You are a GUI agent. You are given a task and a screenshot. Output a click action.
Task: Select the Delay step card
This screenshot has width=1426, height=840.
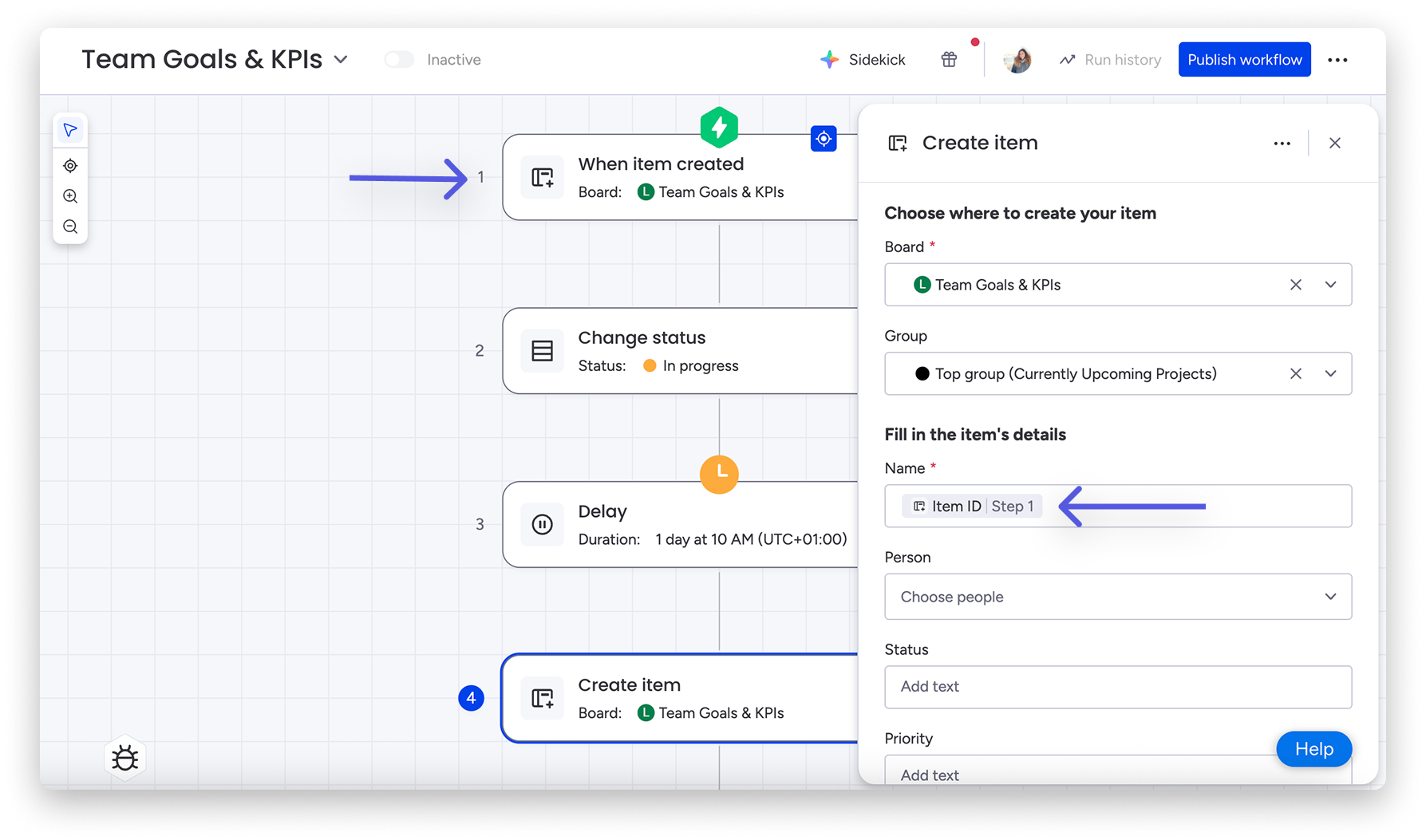(680, 524)
